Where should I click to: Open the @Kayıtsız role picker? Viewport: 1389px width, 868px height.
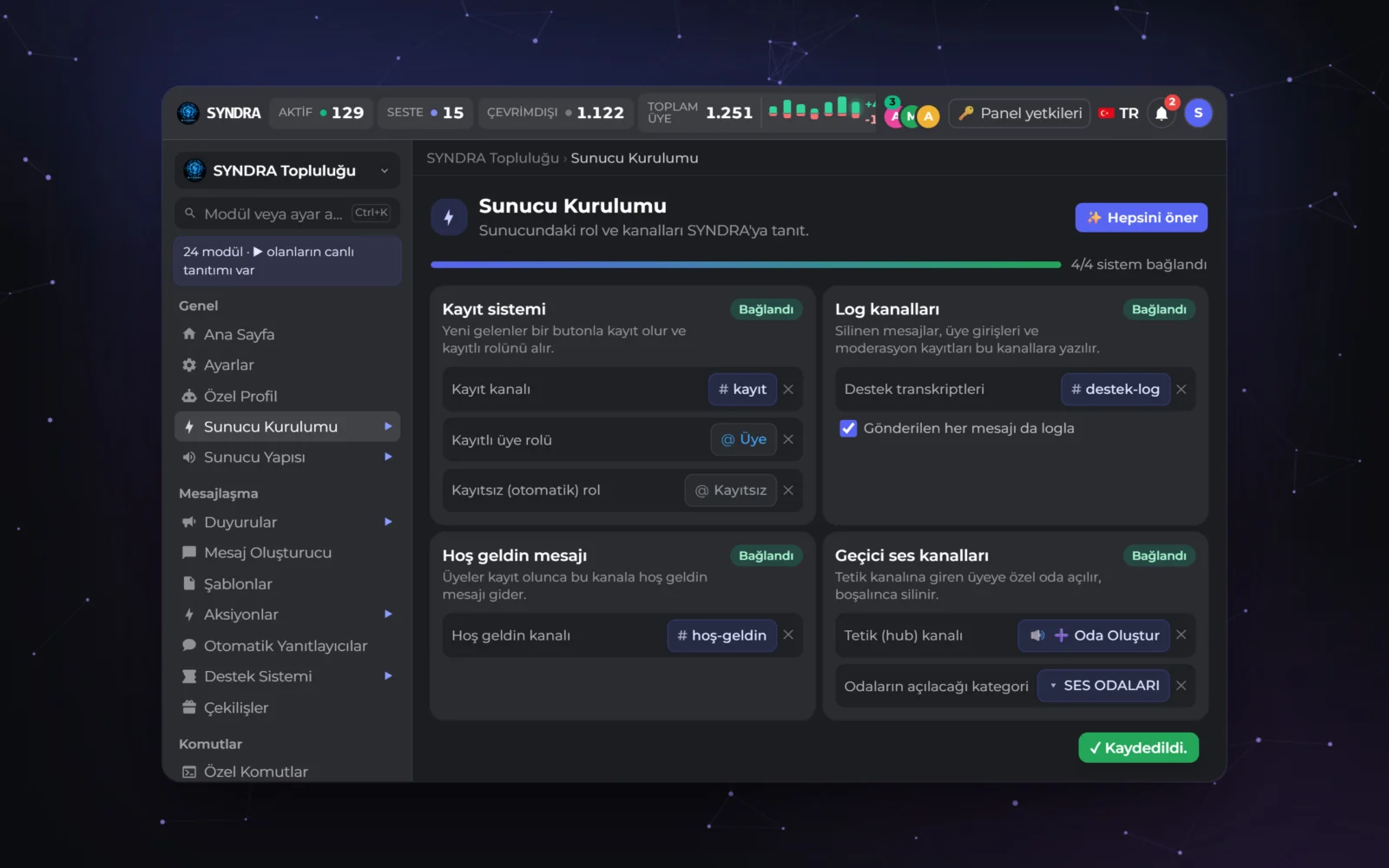[x=731, y=490]
